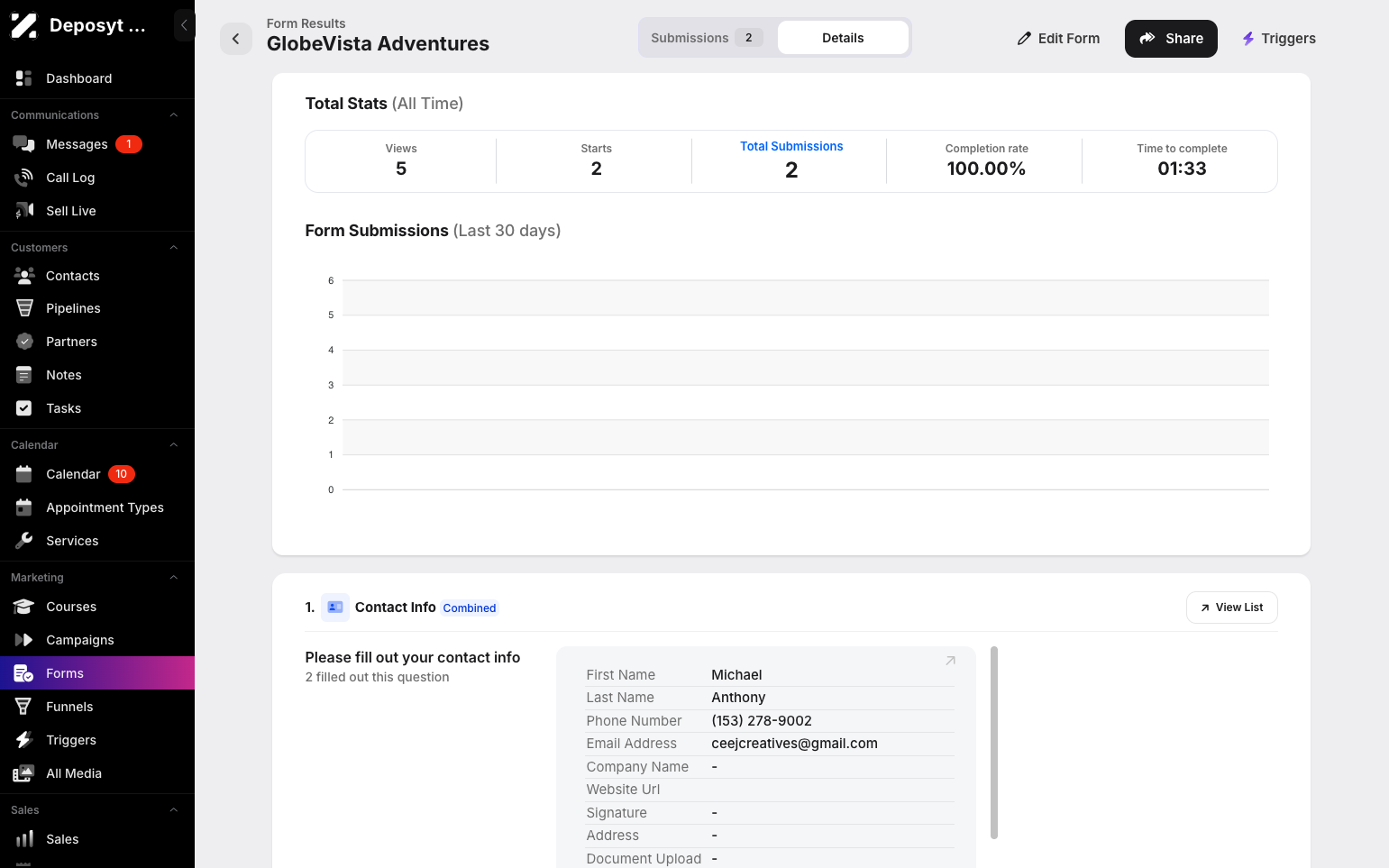Open Call Log phone icon
Image resolution: width=1389 pixels, height=868 pixels.
(24, 178)
